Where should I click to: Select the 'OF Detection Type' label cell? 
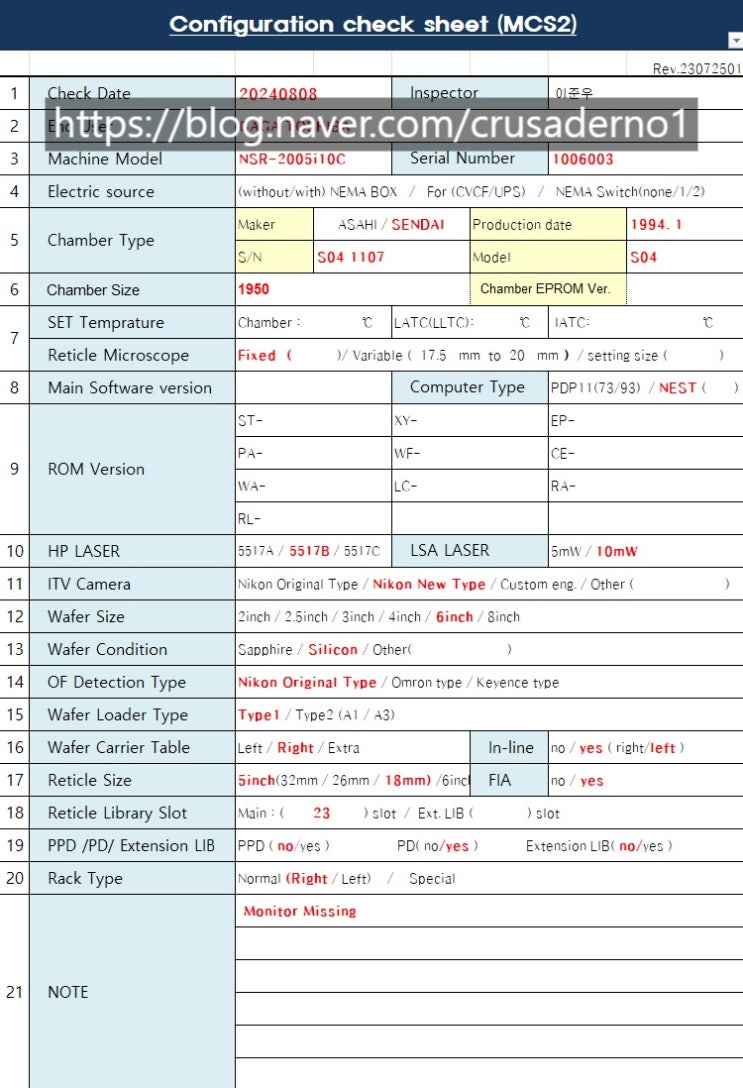click(132, 681)
